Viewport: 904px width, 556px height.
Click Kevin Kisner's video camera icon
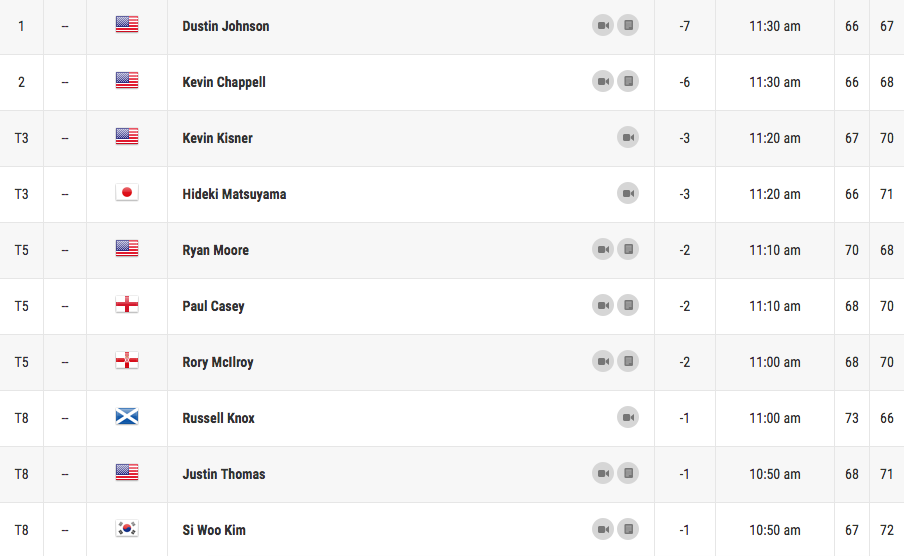coord(628,137)
